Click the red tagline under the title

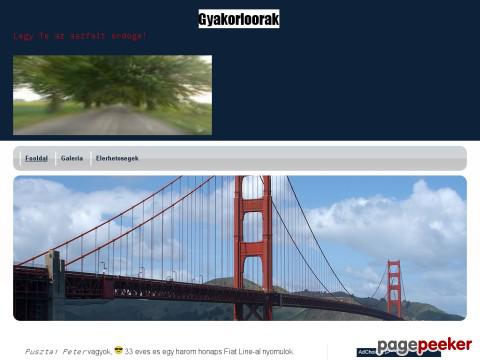pos(80,36)
